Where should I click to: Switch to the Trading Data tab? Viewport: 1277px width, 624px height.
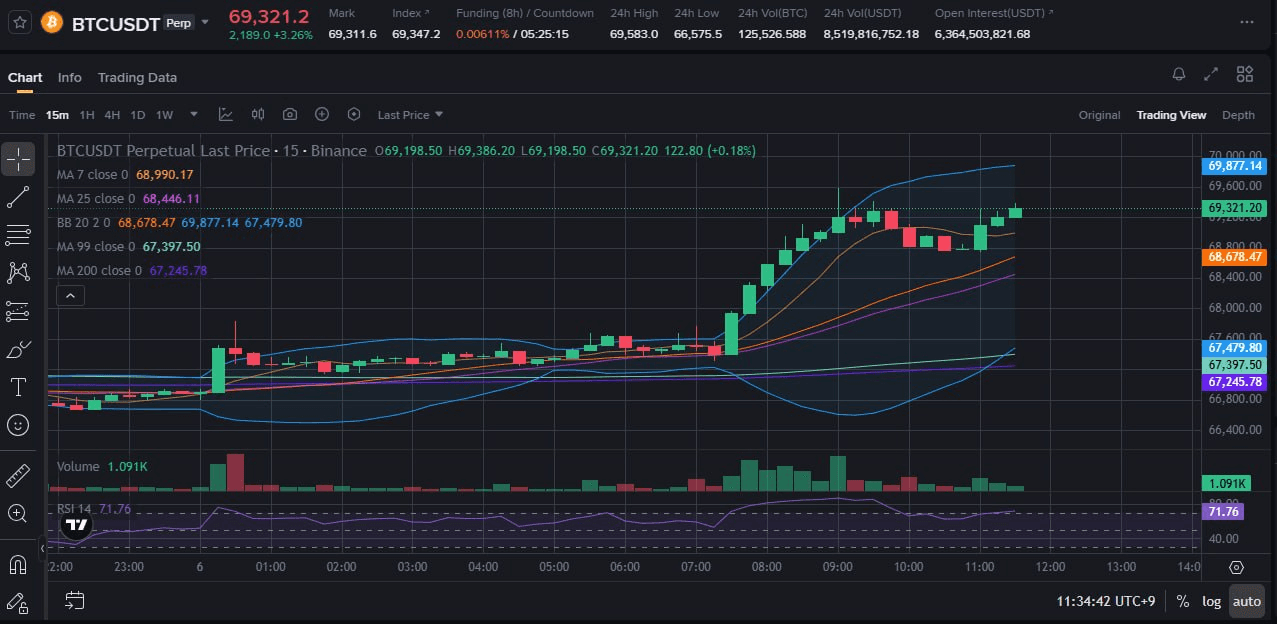[x=137, y=77]
